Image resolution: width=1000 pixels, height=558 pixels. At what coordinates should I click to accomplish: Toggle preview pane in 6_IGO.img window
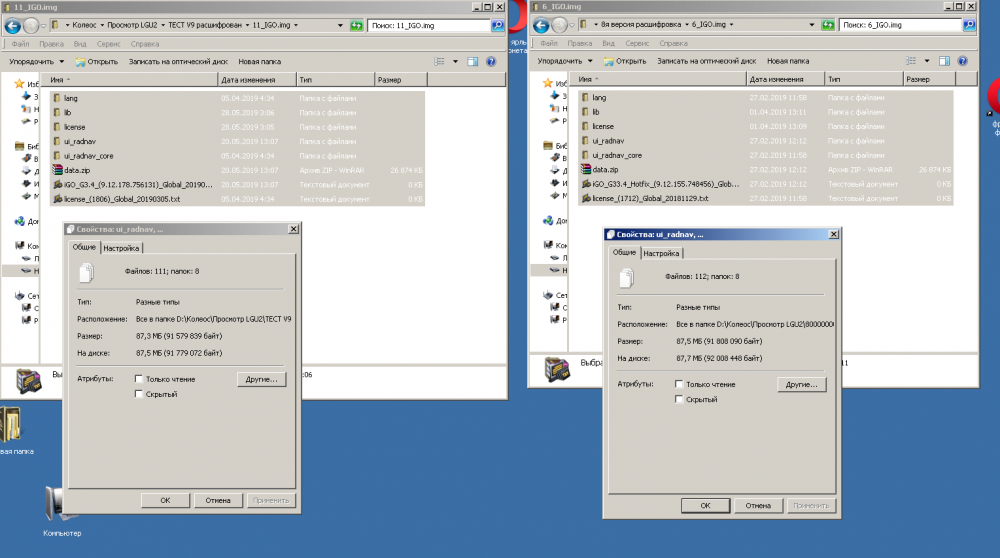tap(945, 61)
